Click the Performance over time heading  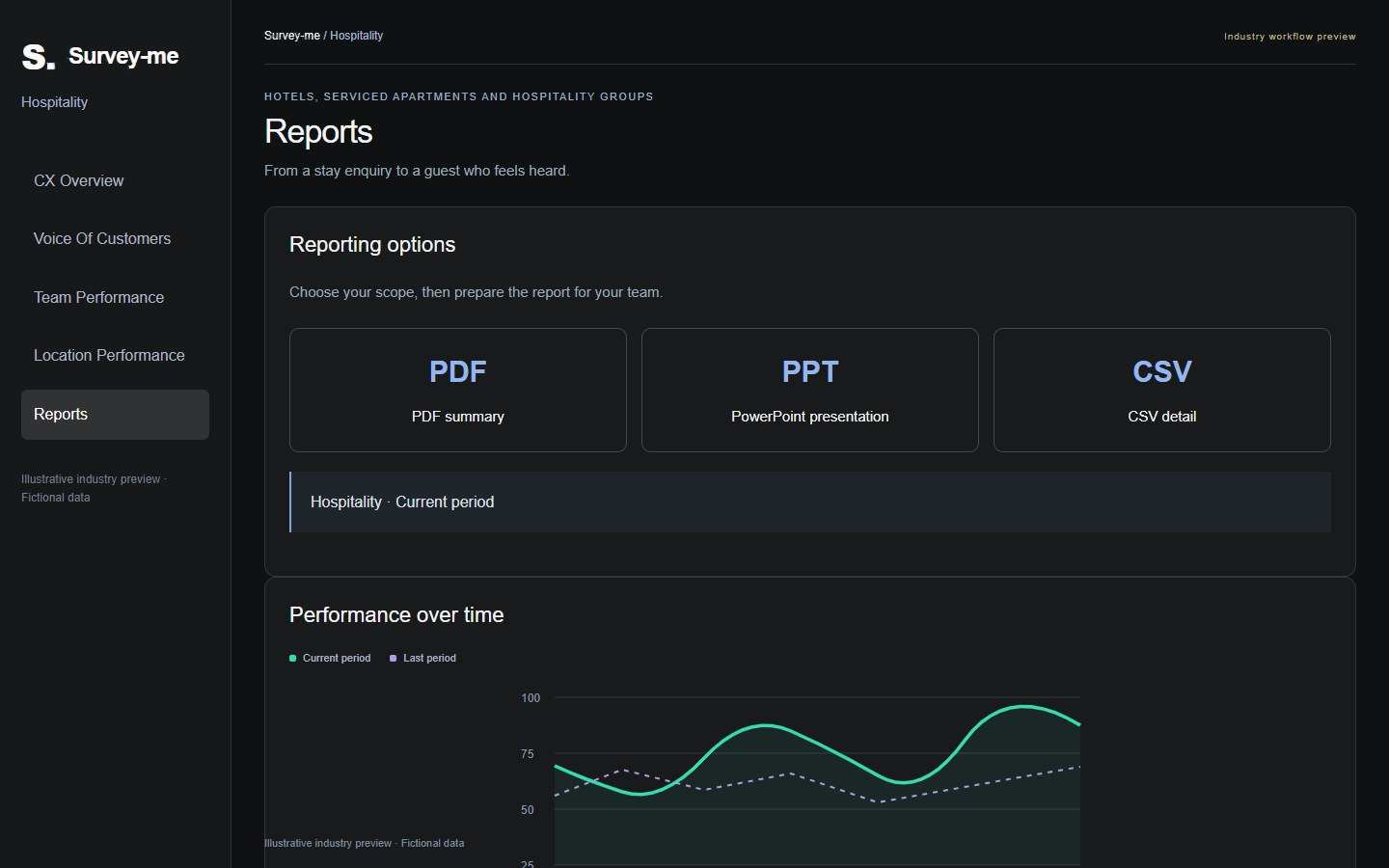396,615
